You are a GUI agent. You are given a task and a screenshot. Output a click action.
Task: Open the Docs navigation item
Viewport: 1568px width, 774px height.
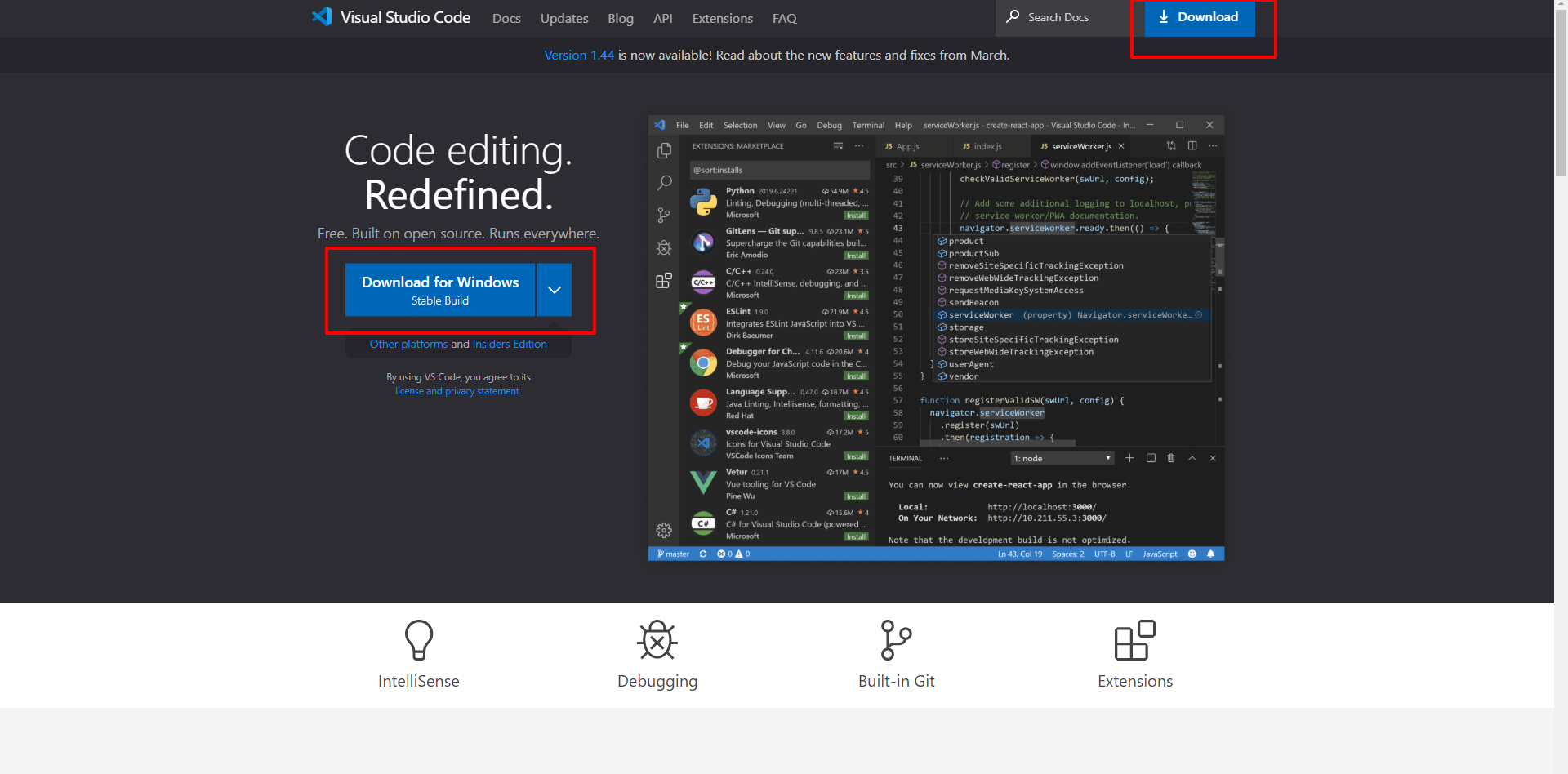(x=506, y=18)
